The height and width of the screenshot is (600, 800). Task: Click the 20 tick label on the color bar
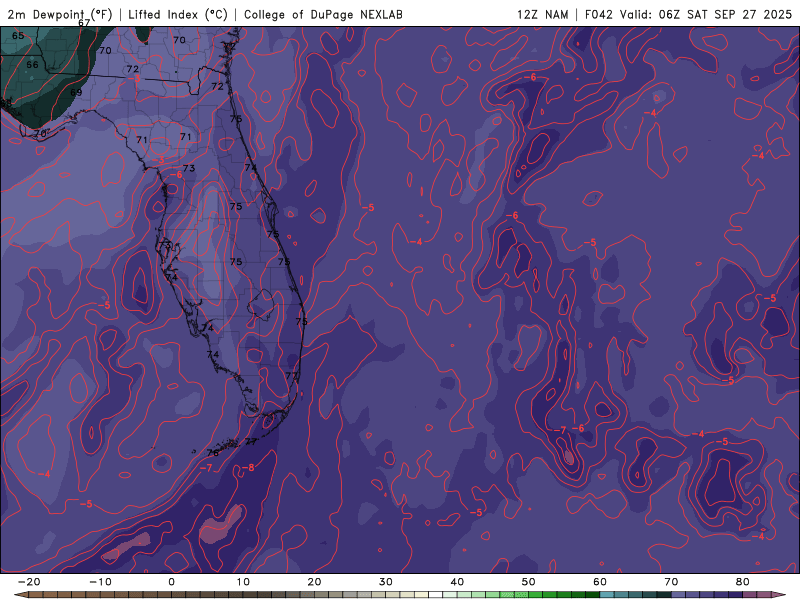point(314,582)
